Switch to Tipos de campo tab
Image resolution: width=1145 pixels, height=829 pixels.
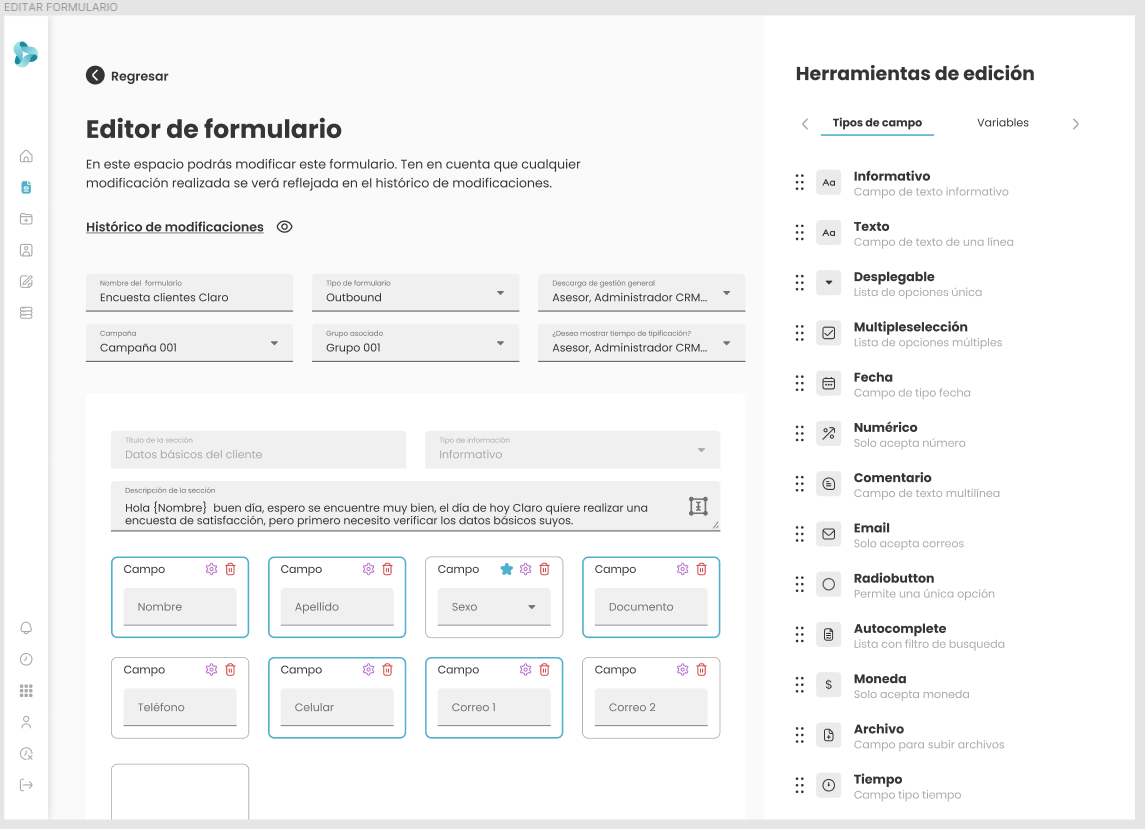point(877,123)
